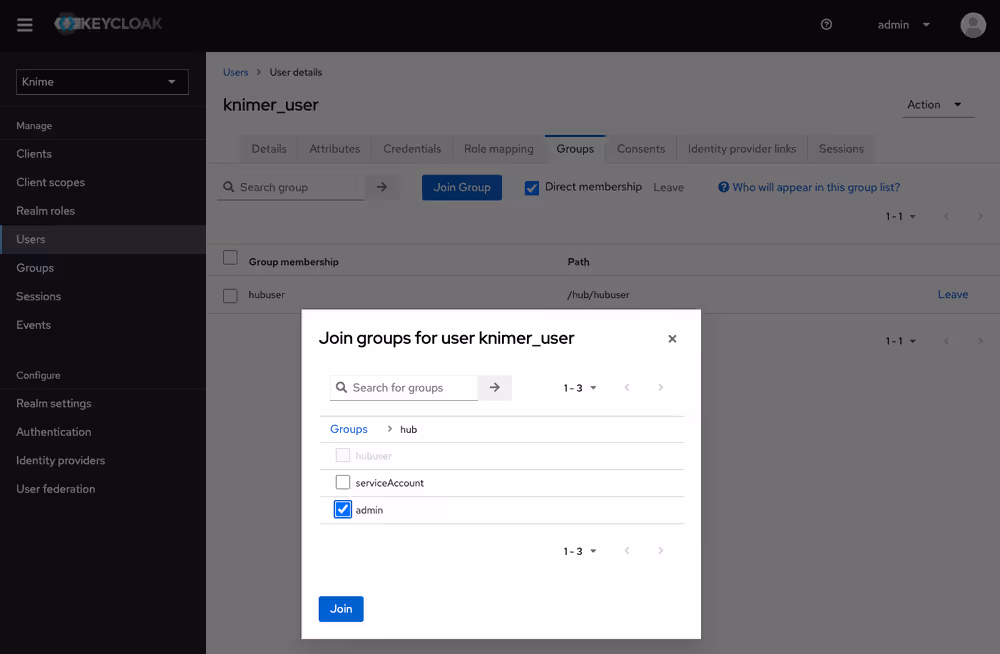Switch to the Role mapping tab

click(498, 148)
